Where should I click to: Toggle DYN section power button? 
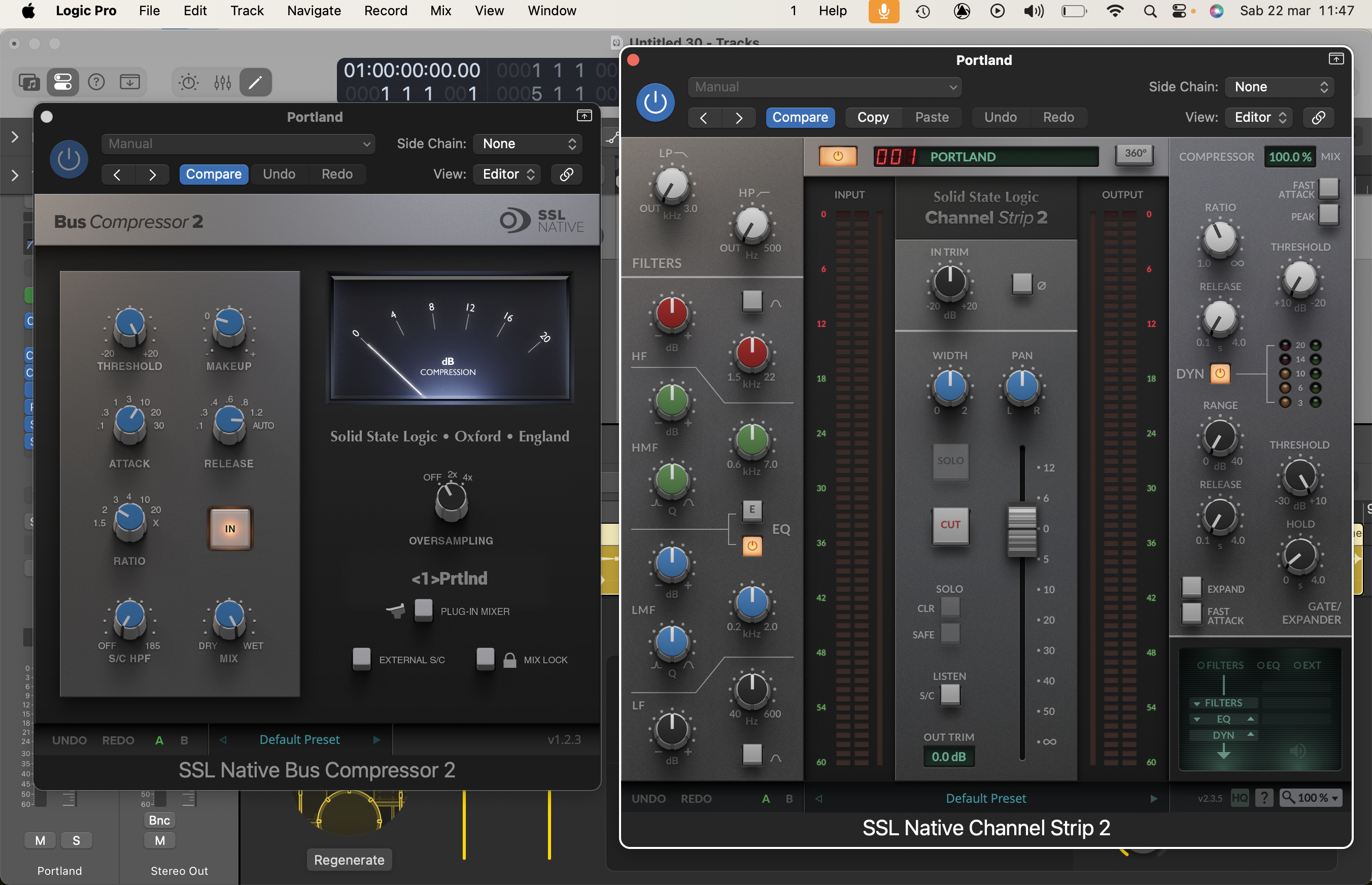pos(1220,373)
